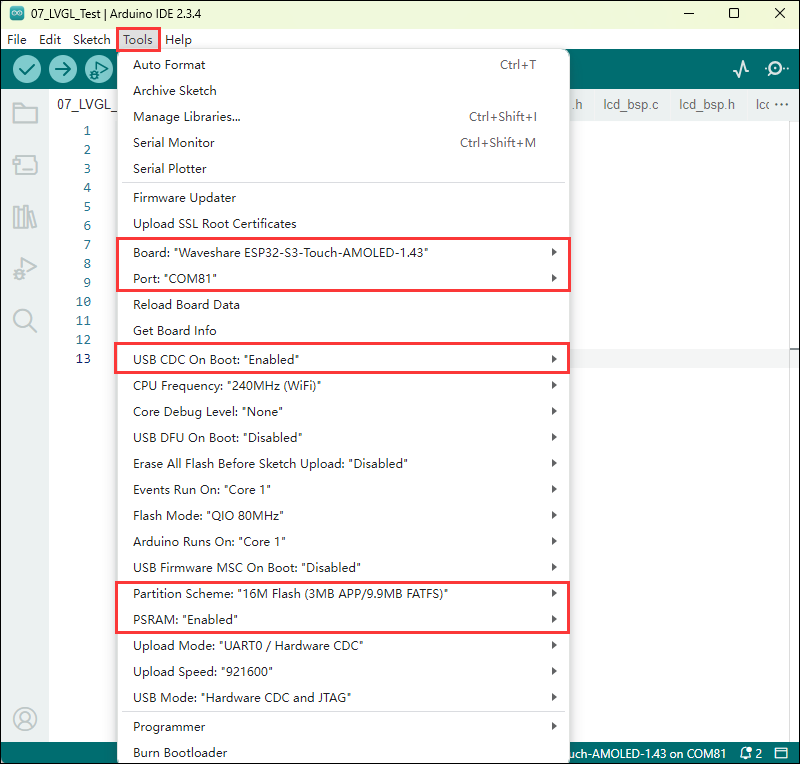Click Burn Bootloader

(x=180, y=752)
